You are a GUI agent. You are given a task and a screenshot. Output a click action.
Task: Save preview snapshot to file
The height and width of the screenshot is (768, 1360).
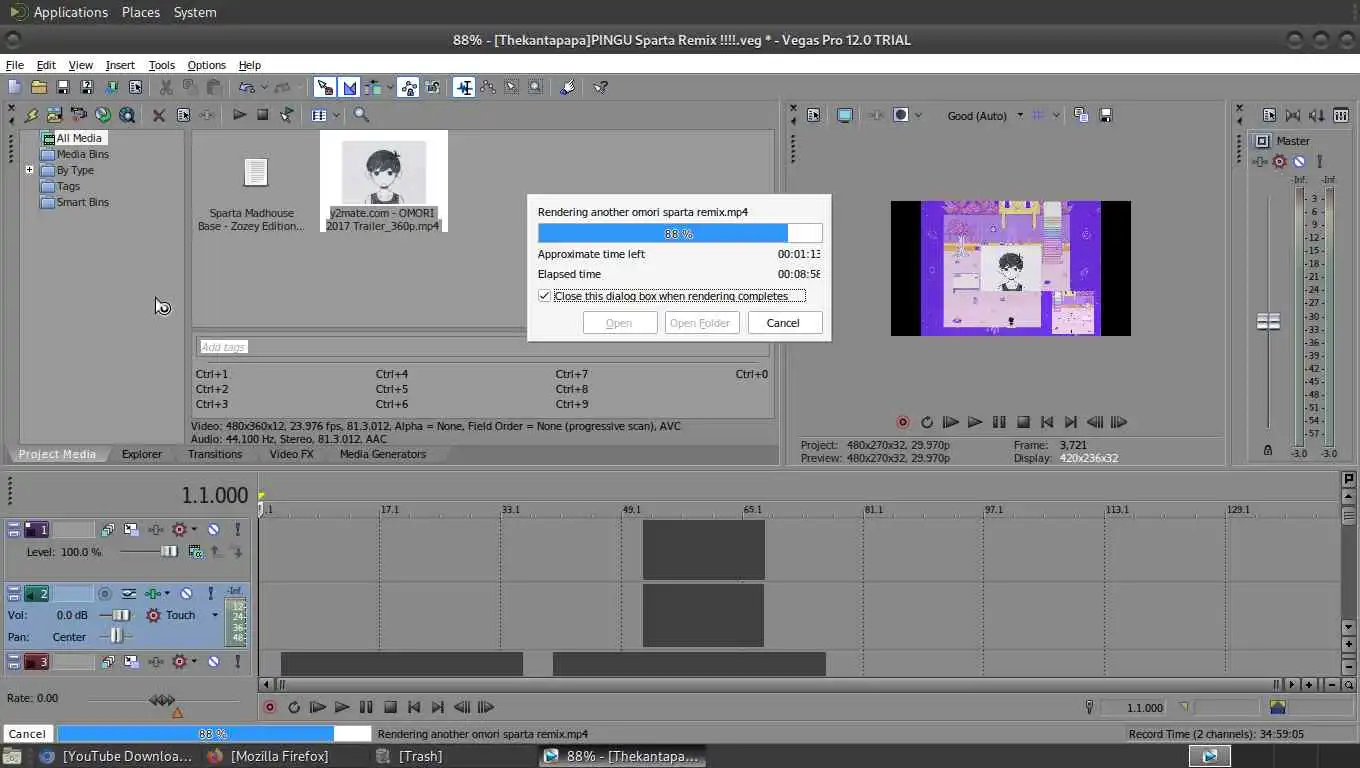coord(1106,115)
